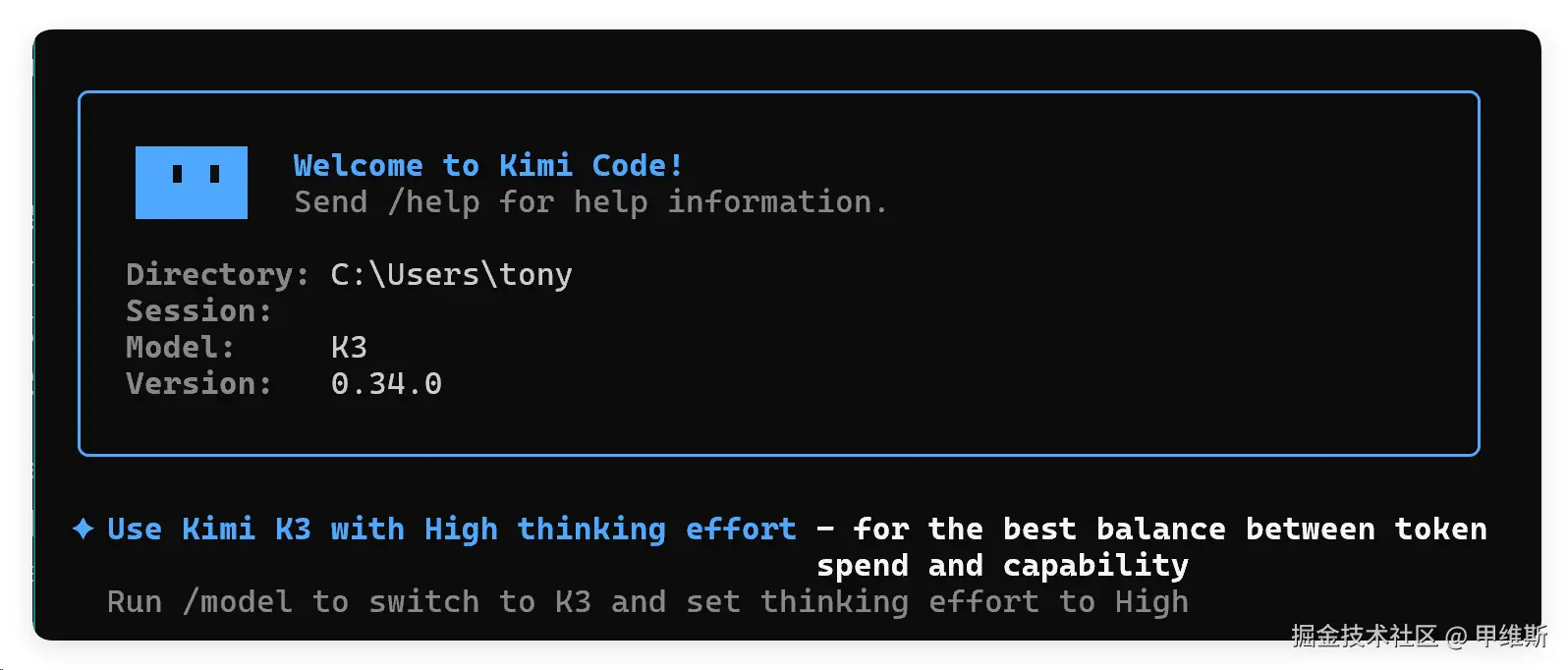Click the "Use Kimi K3 with High thinking effort" tip
The image size is (1568, 670).
[x=452, y=529]
